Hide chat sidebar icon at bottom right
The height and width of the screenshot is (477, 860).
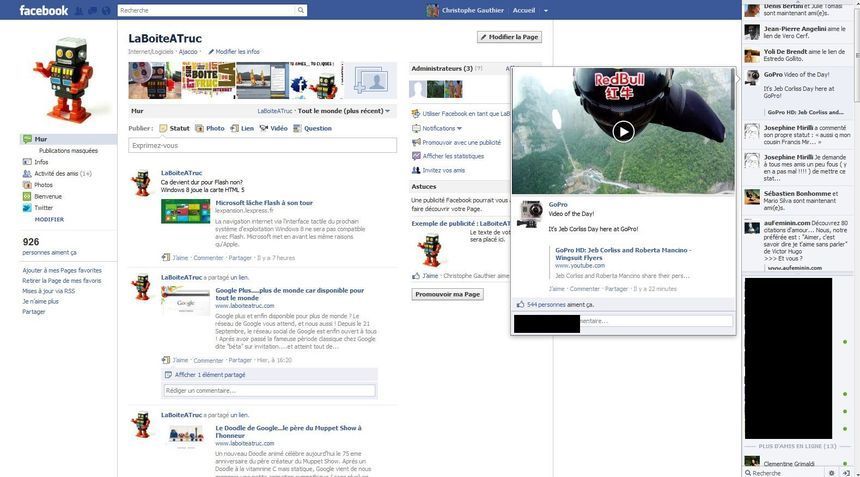click(846, 473)
